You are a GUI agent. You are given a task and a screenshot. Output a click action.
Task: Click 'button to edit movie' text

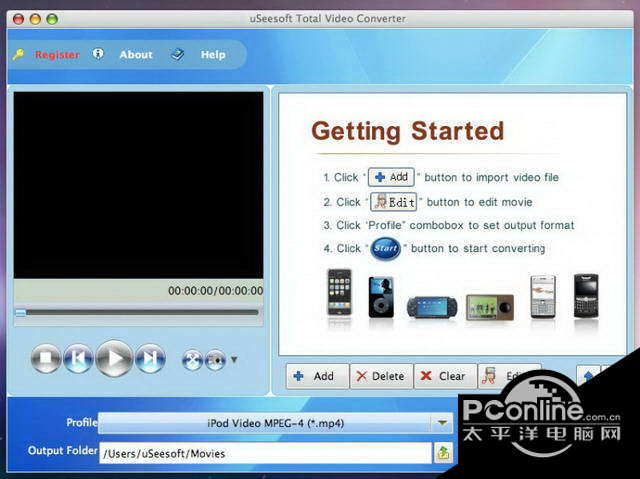(x=480, y=202)
